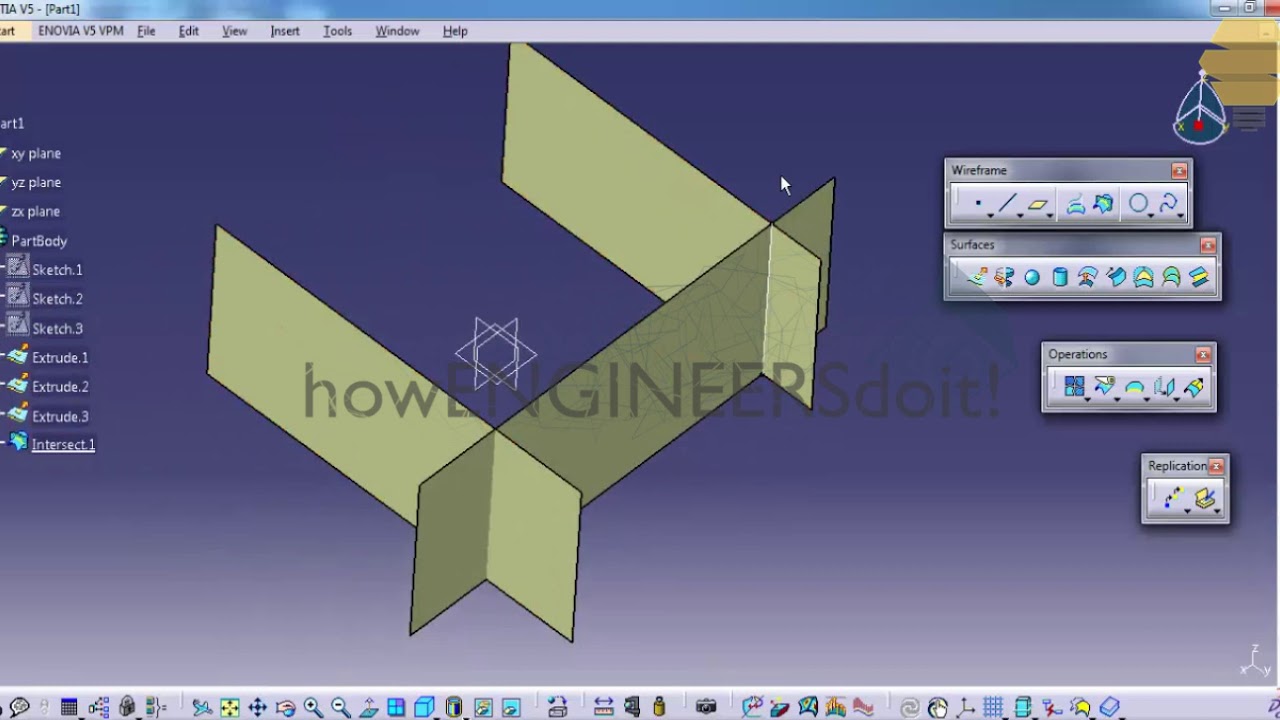Click the Swap visible space icon
The height and width of the screenshot is (720, 1280).
511,708
